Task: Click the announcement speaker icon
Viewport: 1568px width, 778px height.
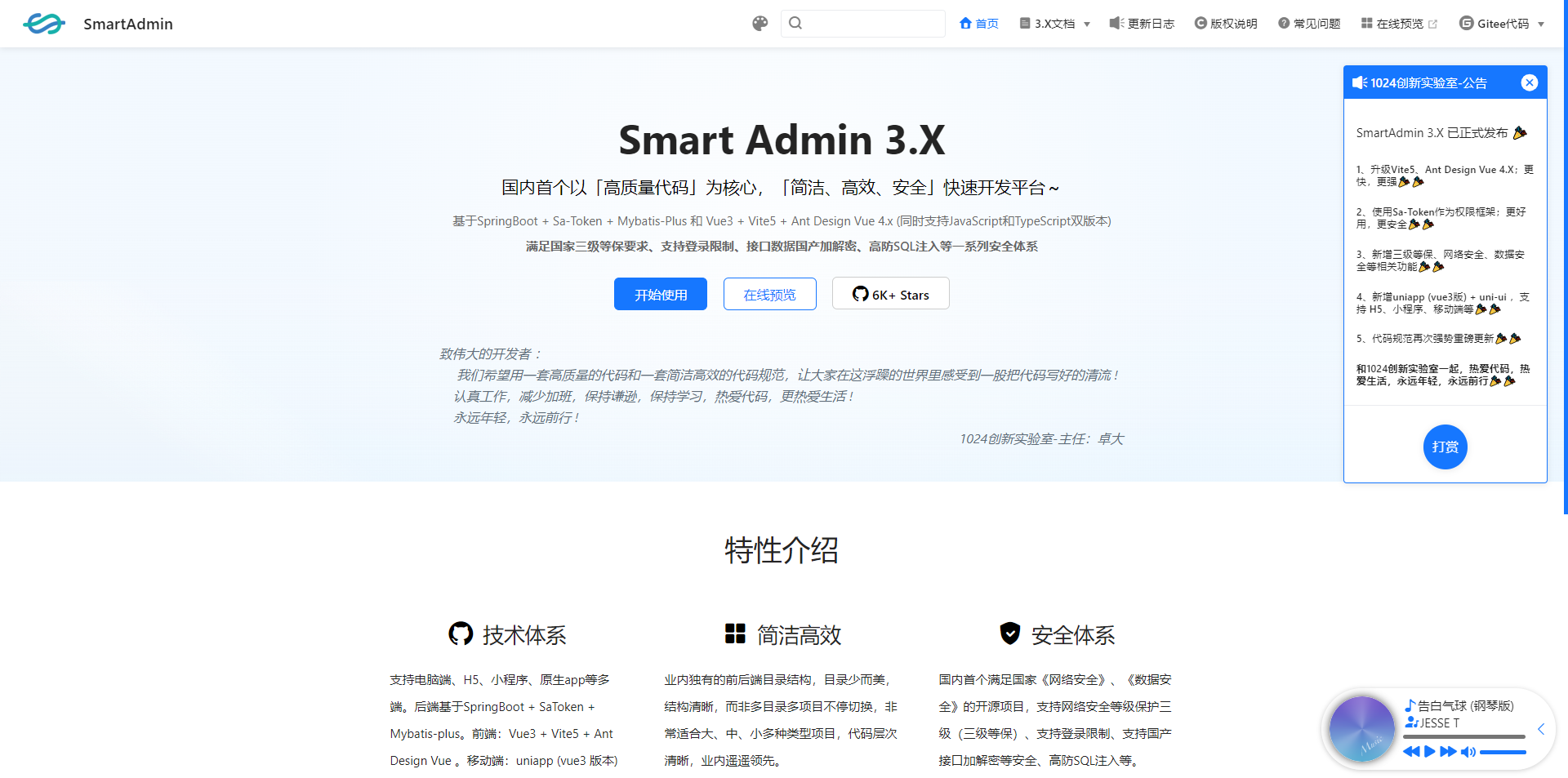Action: click(x=1360, y=82)
